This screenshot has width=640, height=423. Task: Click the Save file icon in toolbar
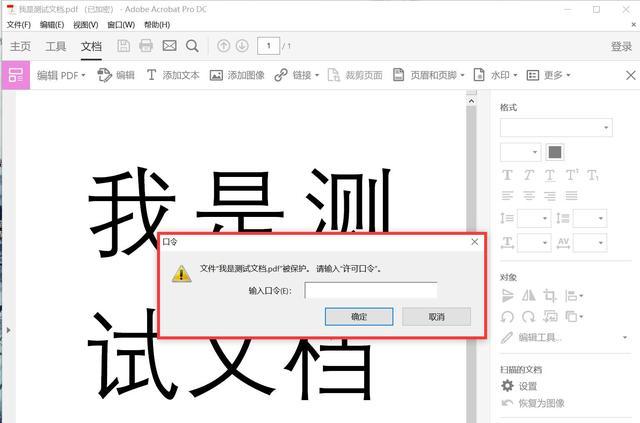(124, 46)
